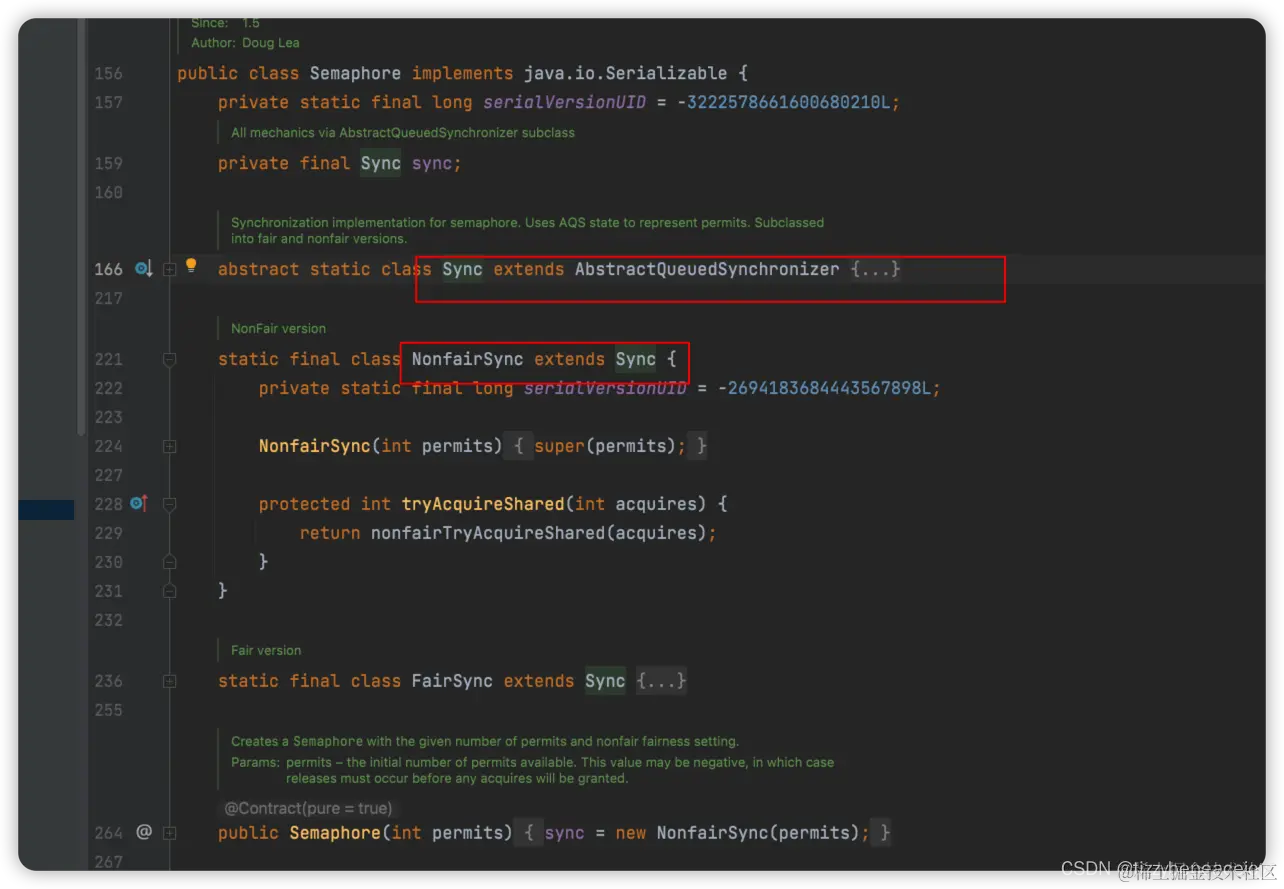Click 'NonFair version' doc comment
Image resolution: width=1284 pixels, height=889 pixels.
point(278,328)
